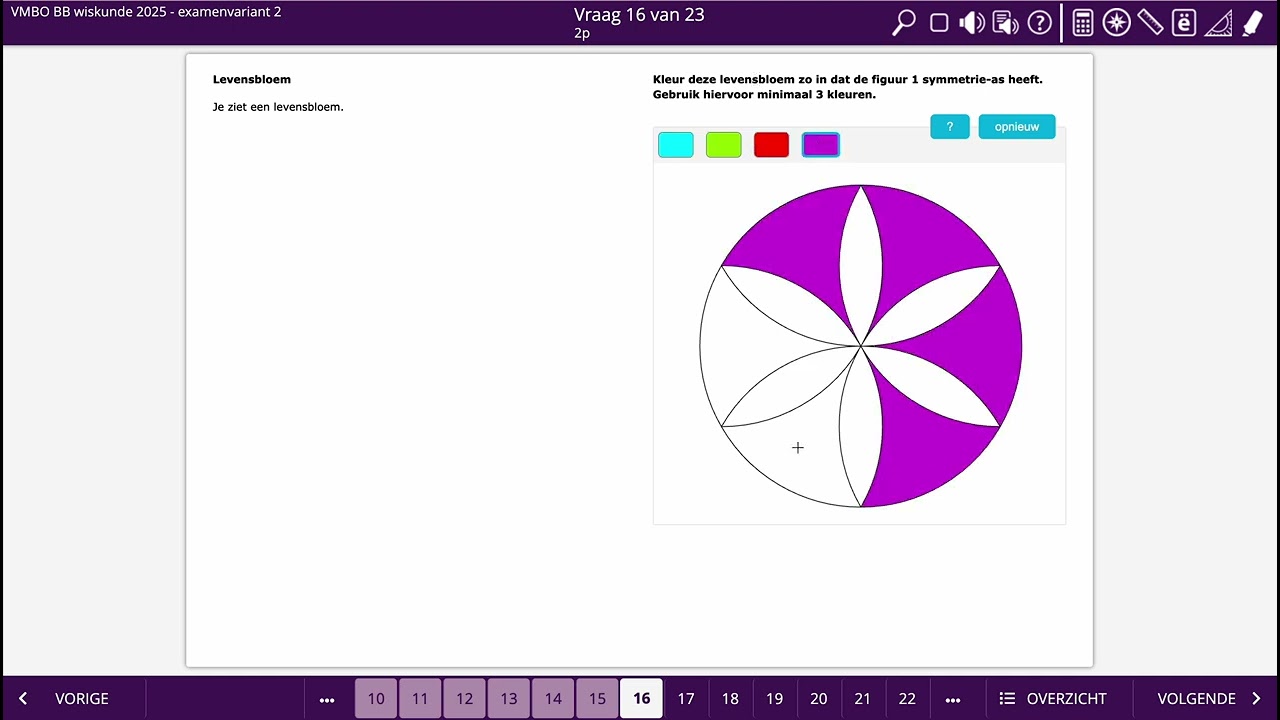Pick the green color swatch

click(724, 145)
